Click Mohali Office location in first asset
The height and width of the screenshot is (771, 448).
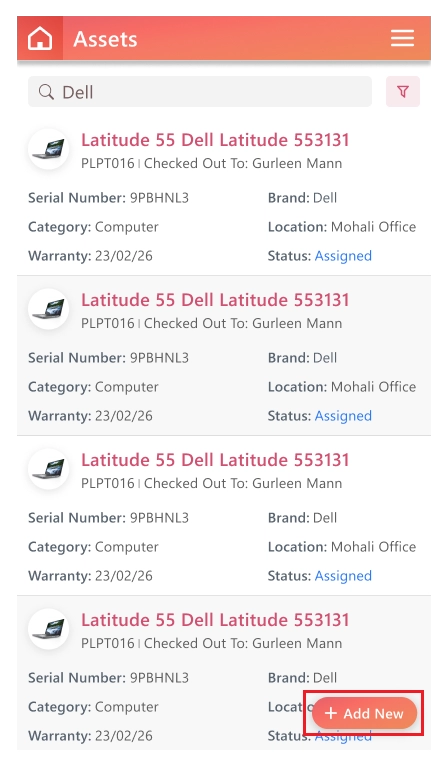click(373, 227)
